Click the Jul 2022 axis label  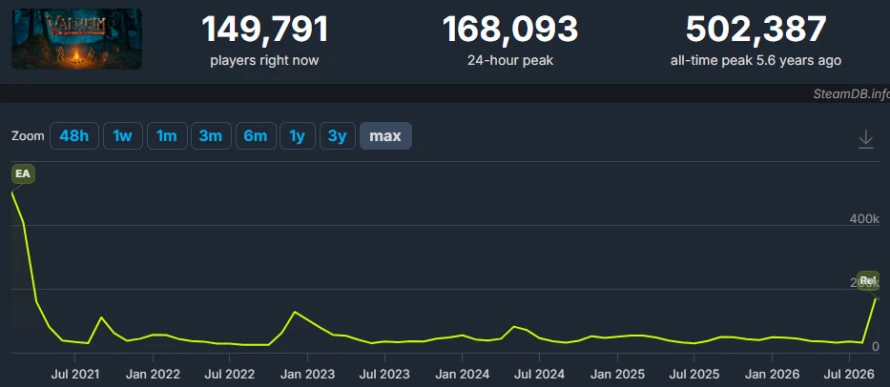[230, 375]
